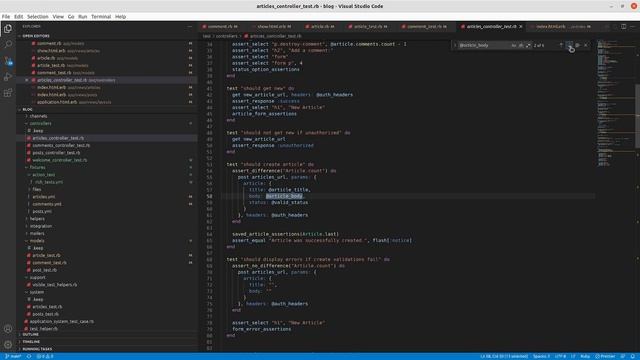The width and height of the screenshot is (640, 360).
Task: Open the Selection menu
Action: [x=38, y=17]
